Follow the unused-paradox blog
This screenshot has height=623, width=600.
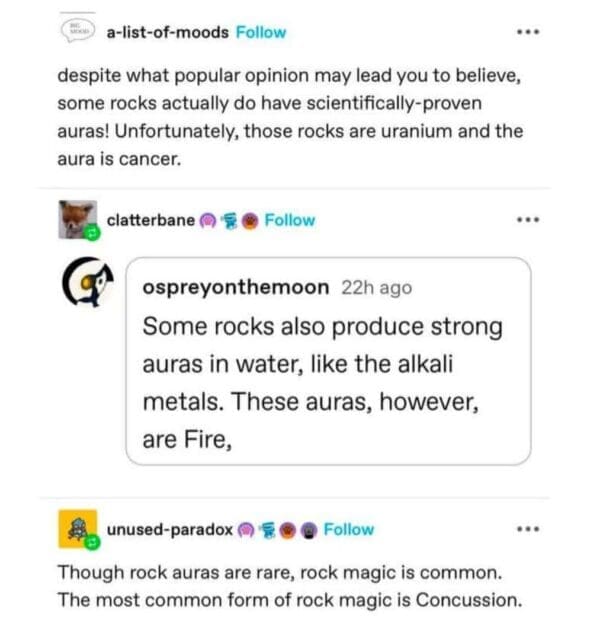tap(349, 529)
